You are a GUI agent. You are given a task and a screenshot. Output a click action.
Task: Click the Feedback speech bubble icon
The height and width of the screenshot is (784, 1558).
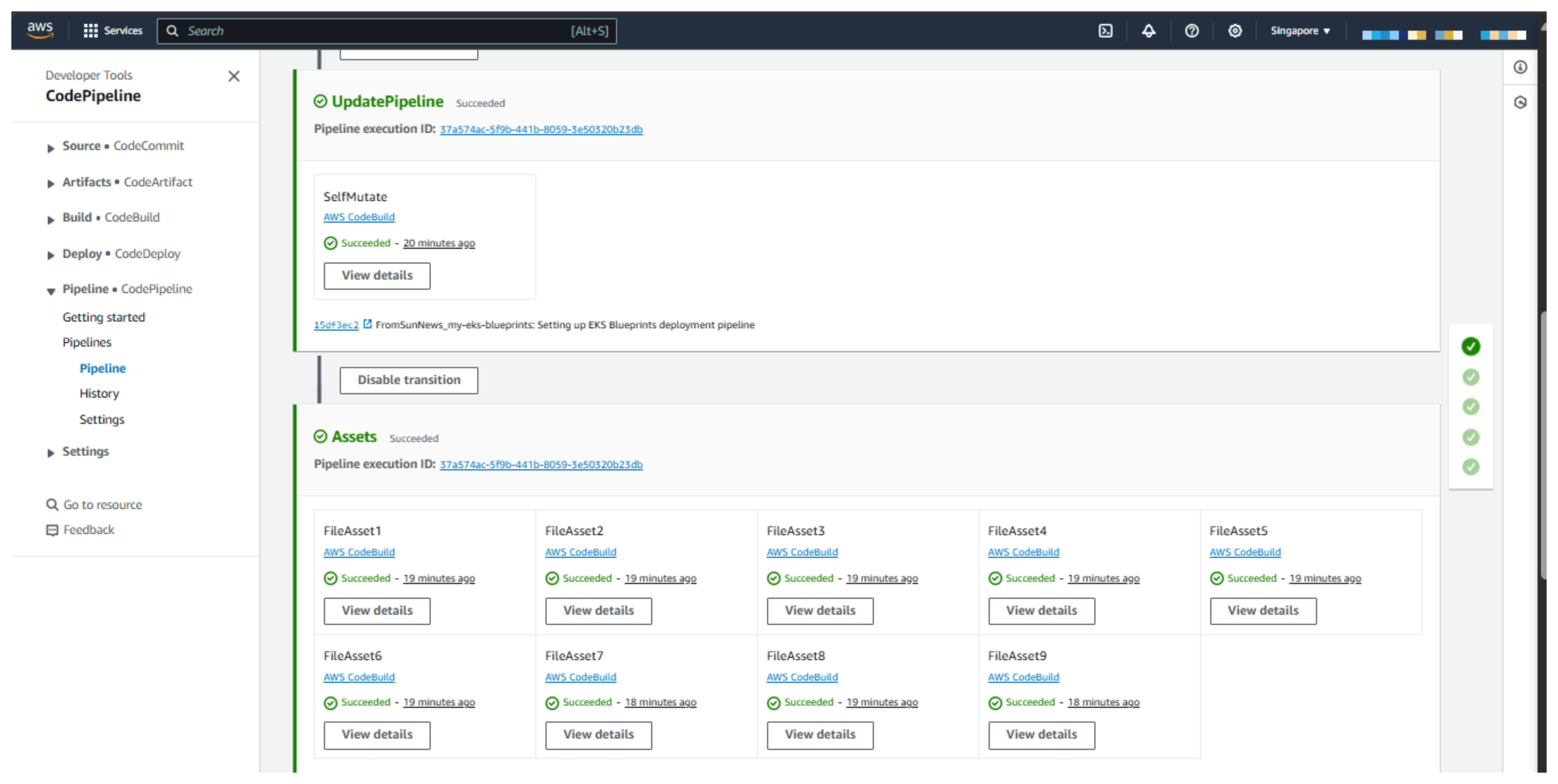[52, 530]
